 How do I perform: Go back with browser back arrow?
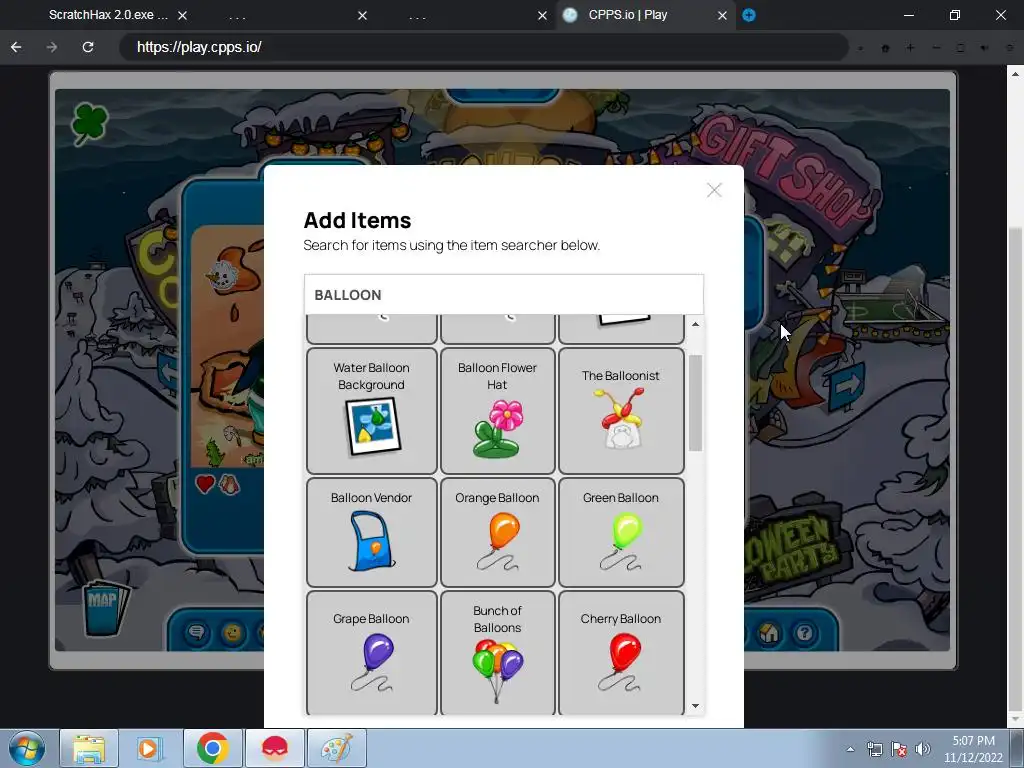(x=16, y=47)
